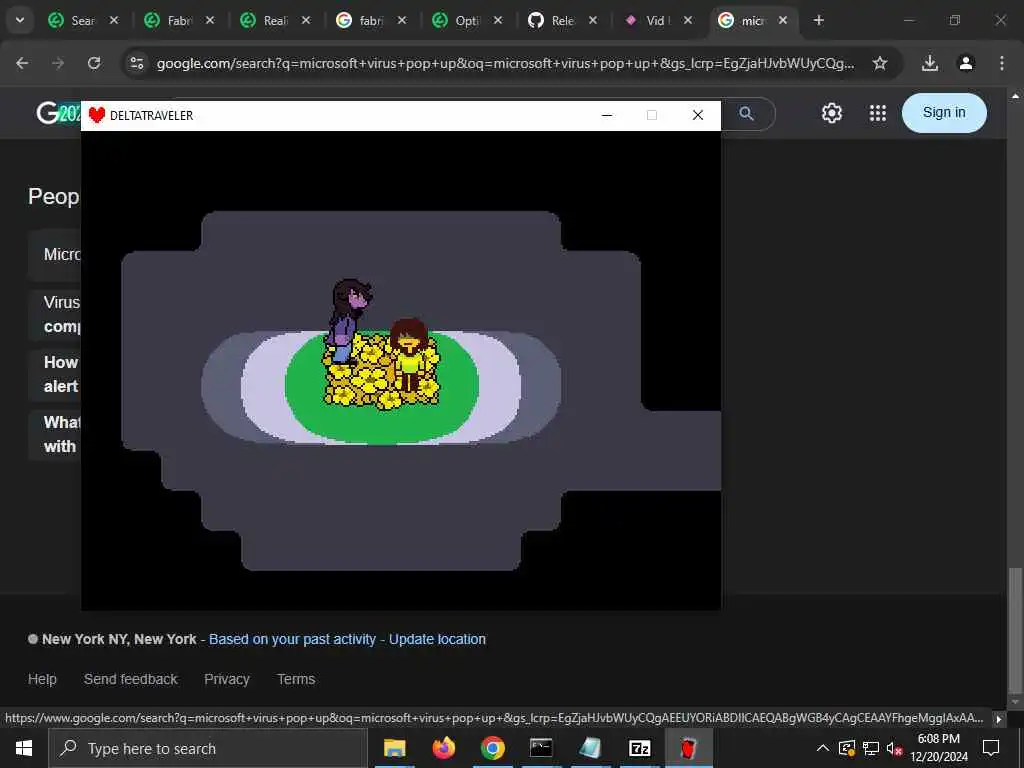Open a new browser tab
The image size is (1024, 768).
(819, 20)
